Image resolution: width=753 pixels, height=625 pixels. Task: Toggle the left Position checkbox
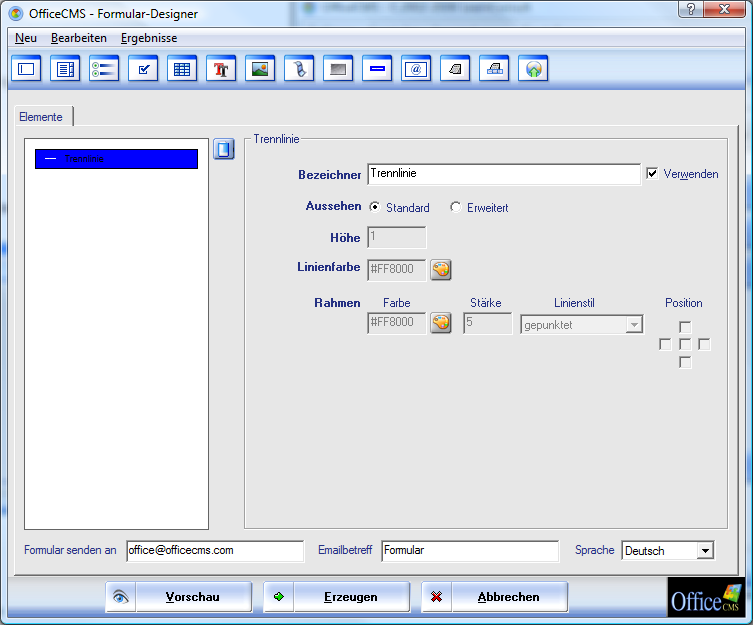[665, 344]
